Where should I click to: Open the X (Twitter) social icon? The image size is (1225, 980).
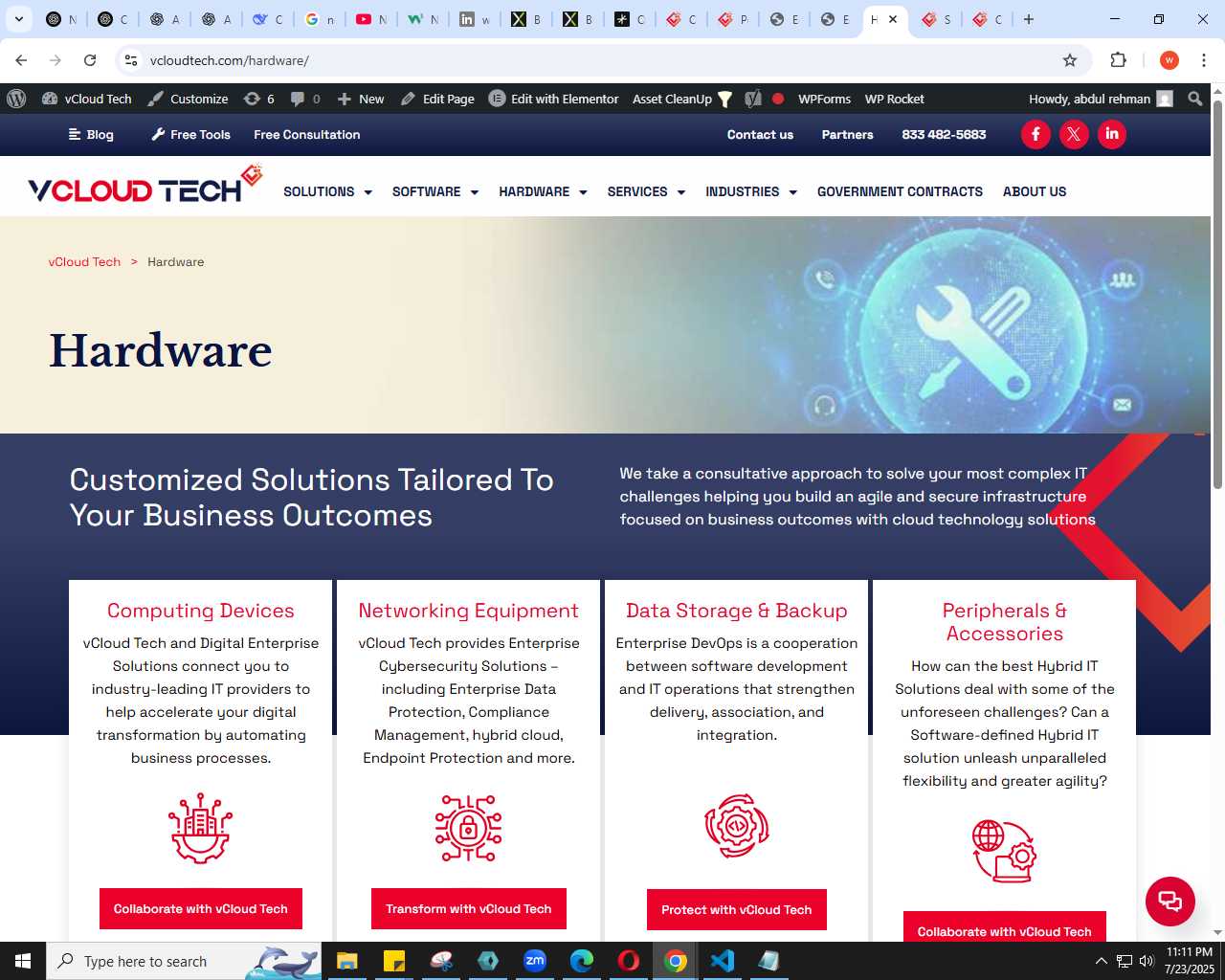pos(1074,134)
